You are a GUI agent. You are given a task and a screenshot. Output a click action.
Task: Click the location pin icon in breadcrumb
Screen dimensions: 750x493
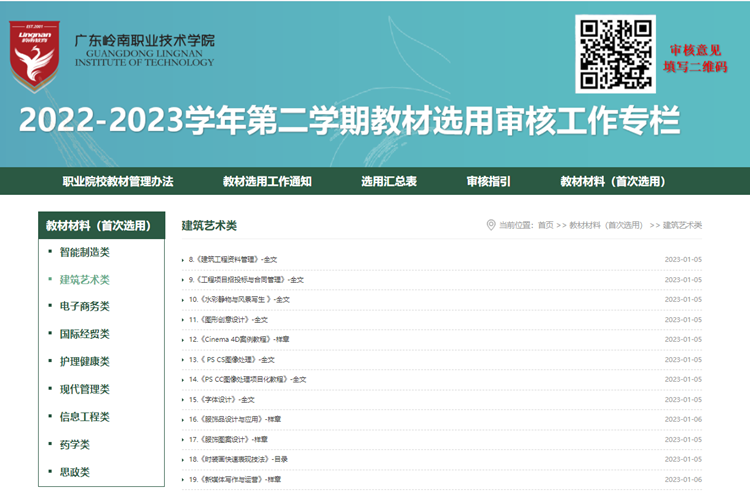pos(491,225)
